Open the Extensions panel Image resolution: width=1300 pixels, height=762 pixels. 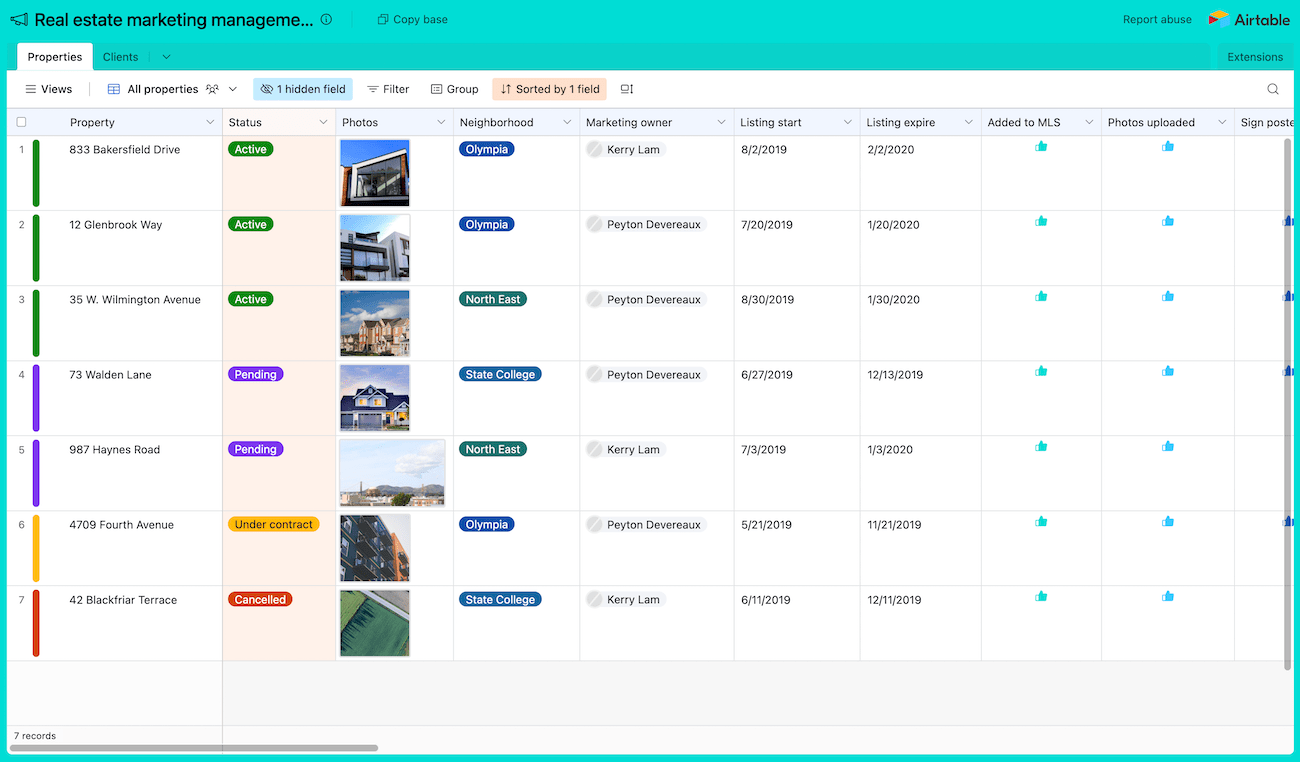coord(1255,57)
